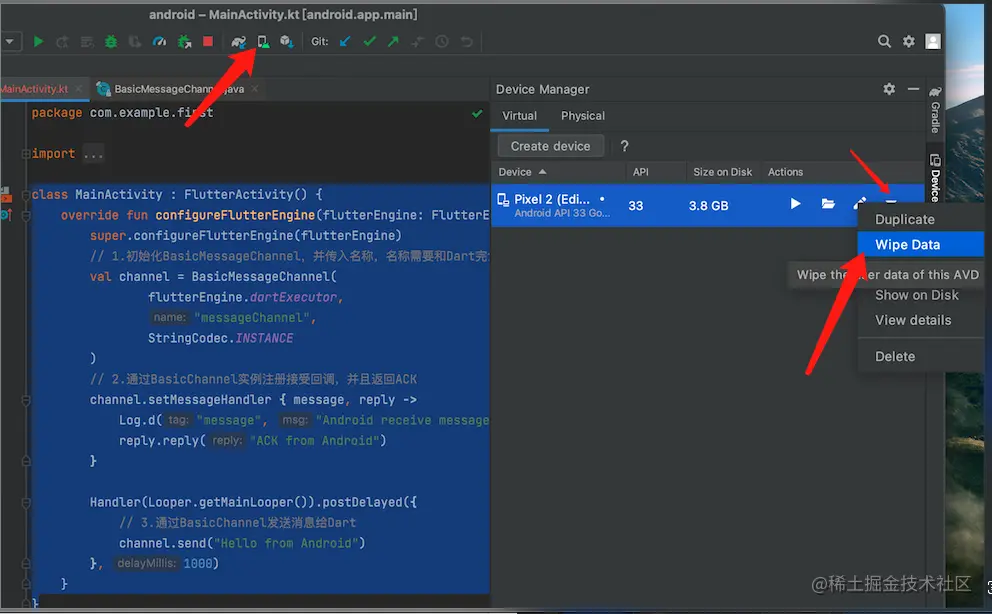Image resolution: width=992 pixels, height=614 pixels.
Task: Close the MainActivity.kt tab
Action: coord(78,89)
